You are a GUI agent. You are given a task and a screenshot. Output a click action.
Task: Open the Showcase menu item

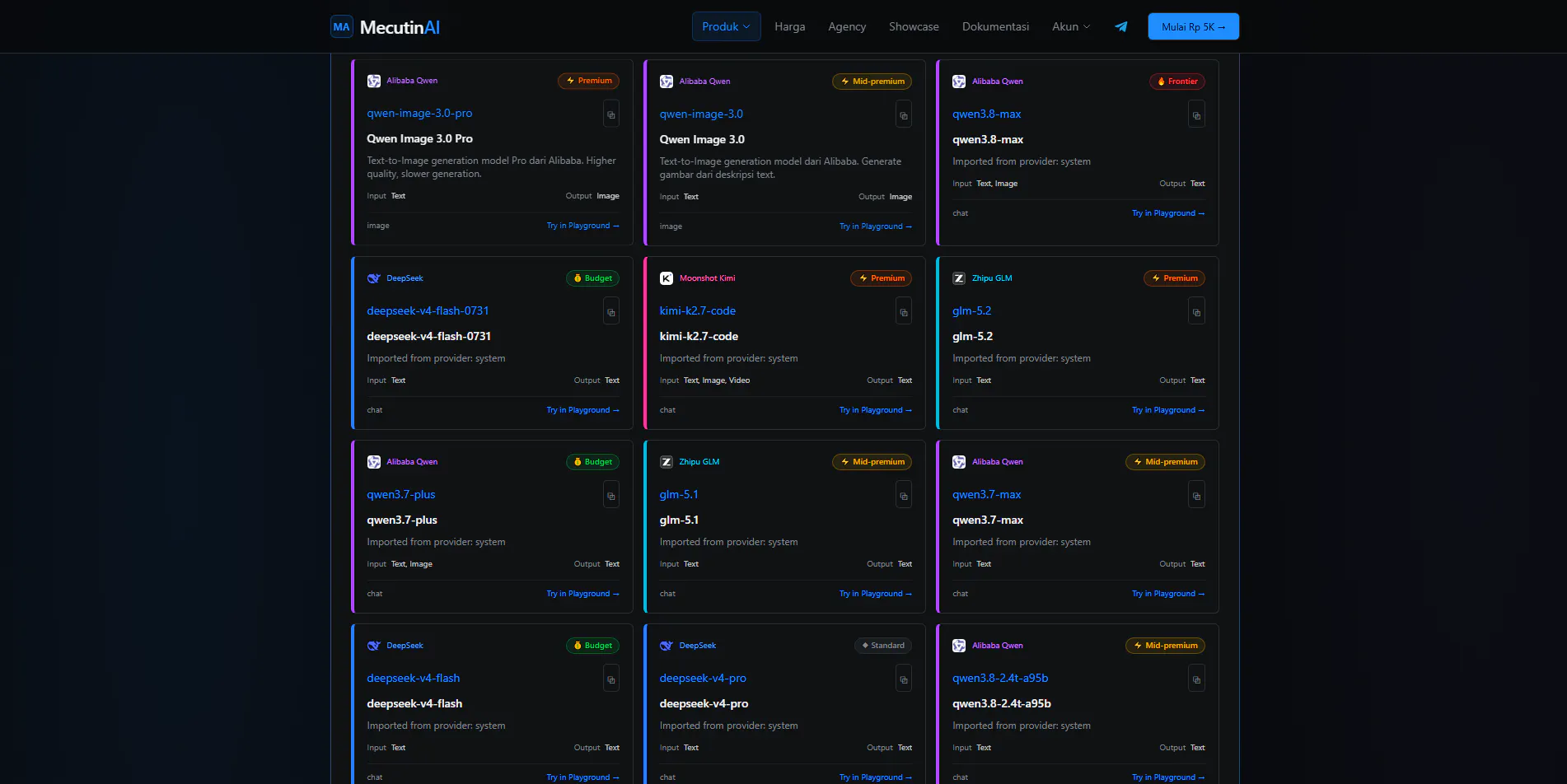[914, 26]
